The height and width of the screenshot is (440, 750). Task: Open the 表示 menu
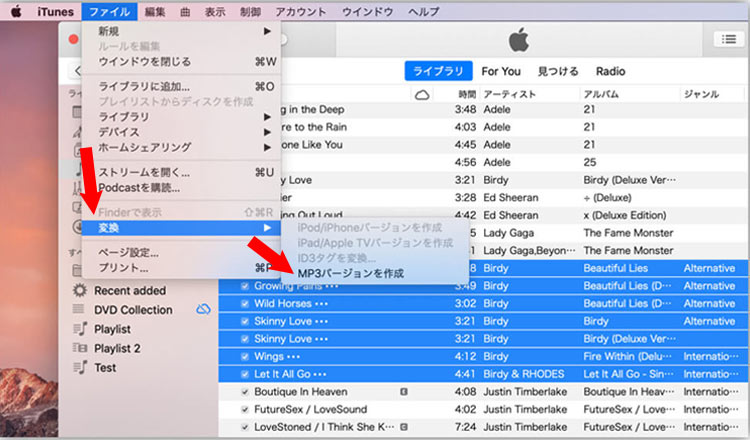click(215, 11)
